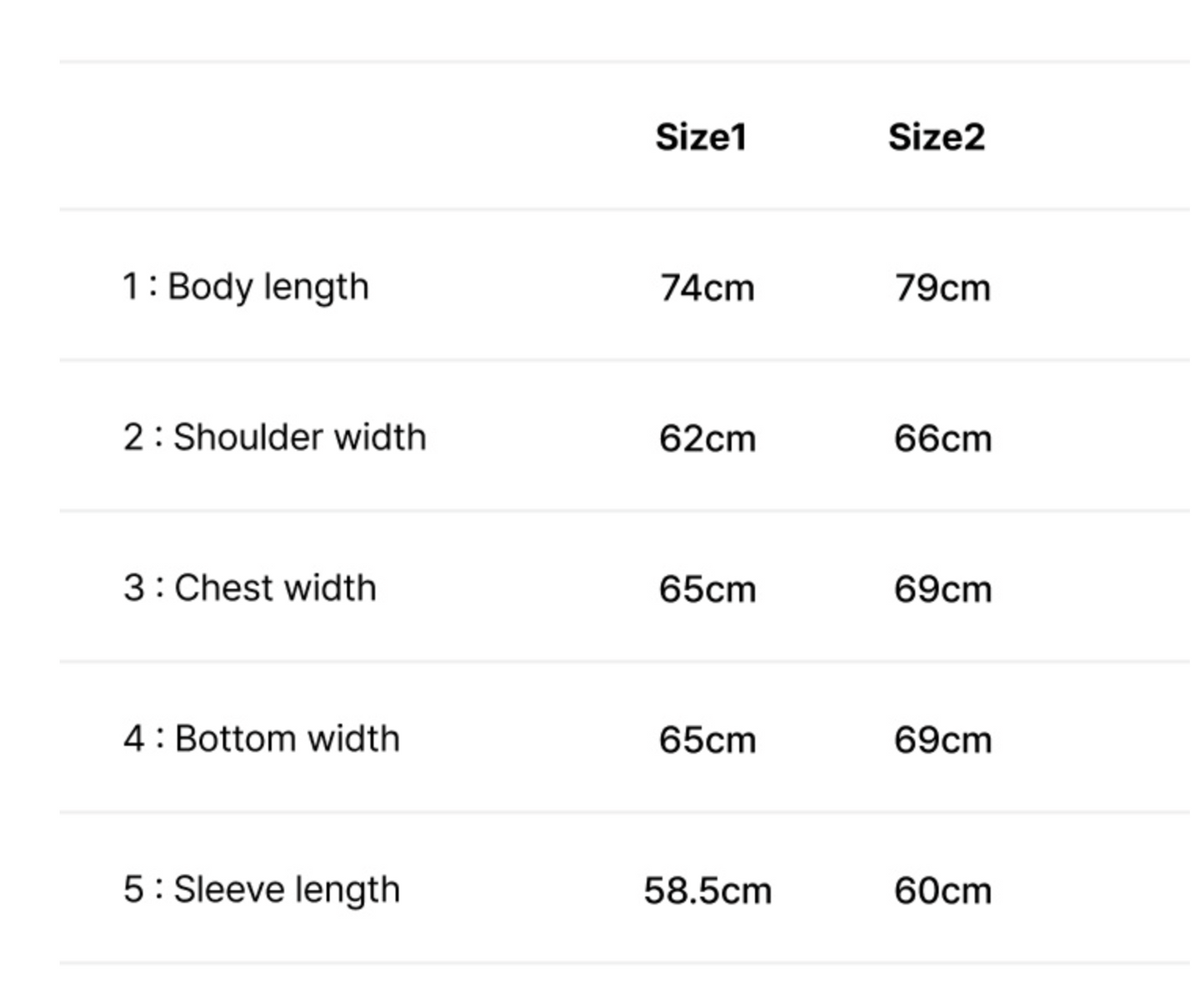Screen dimensions: 1204x997
Task: Click the 62cm Shoulder width value
Action: click(x=707, y=439)
